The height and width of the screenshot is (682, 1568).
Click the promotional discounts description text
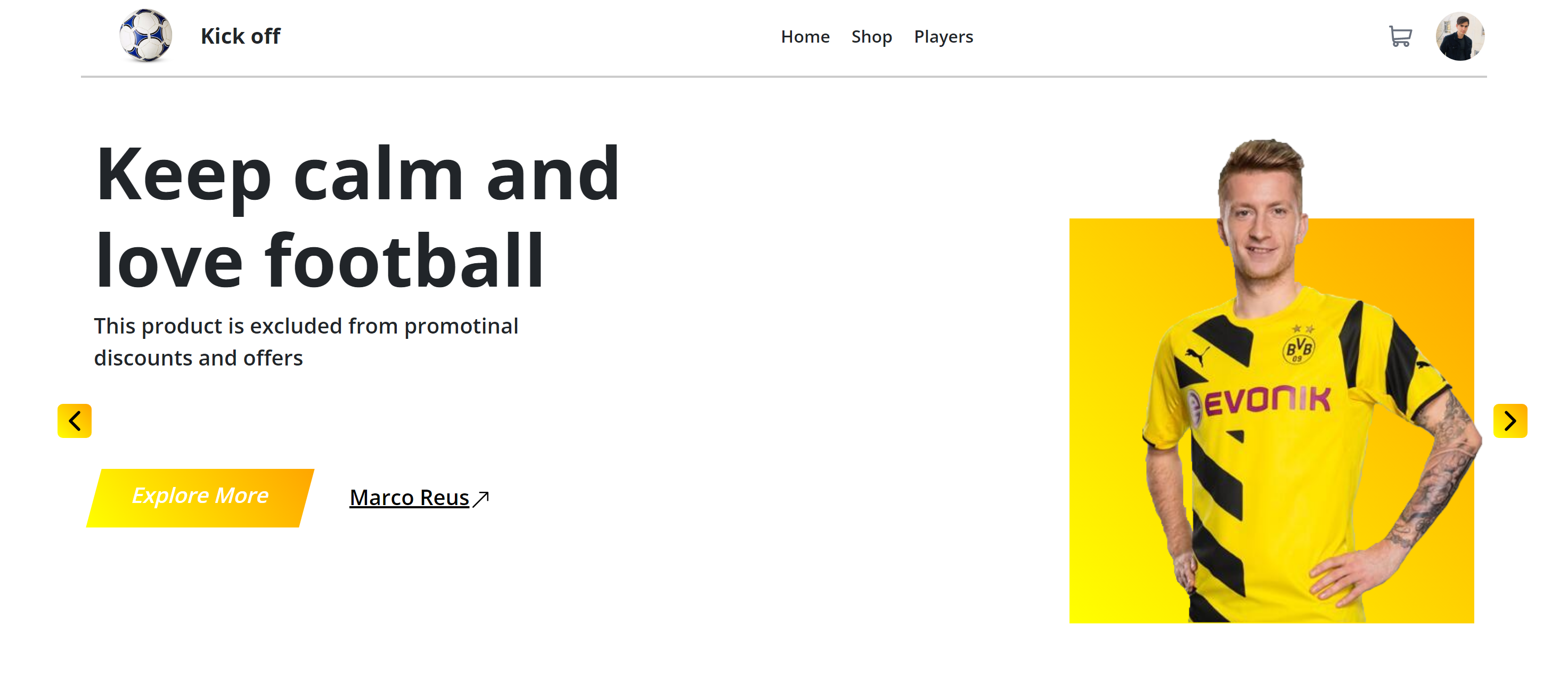pyautogui.click(x=306, y=342)
